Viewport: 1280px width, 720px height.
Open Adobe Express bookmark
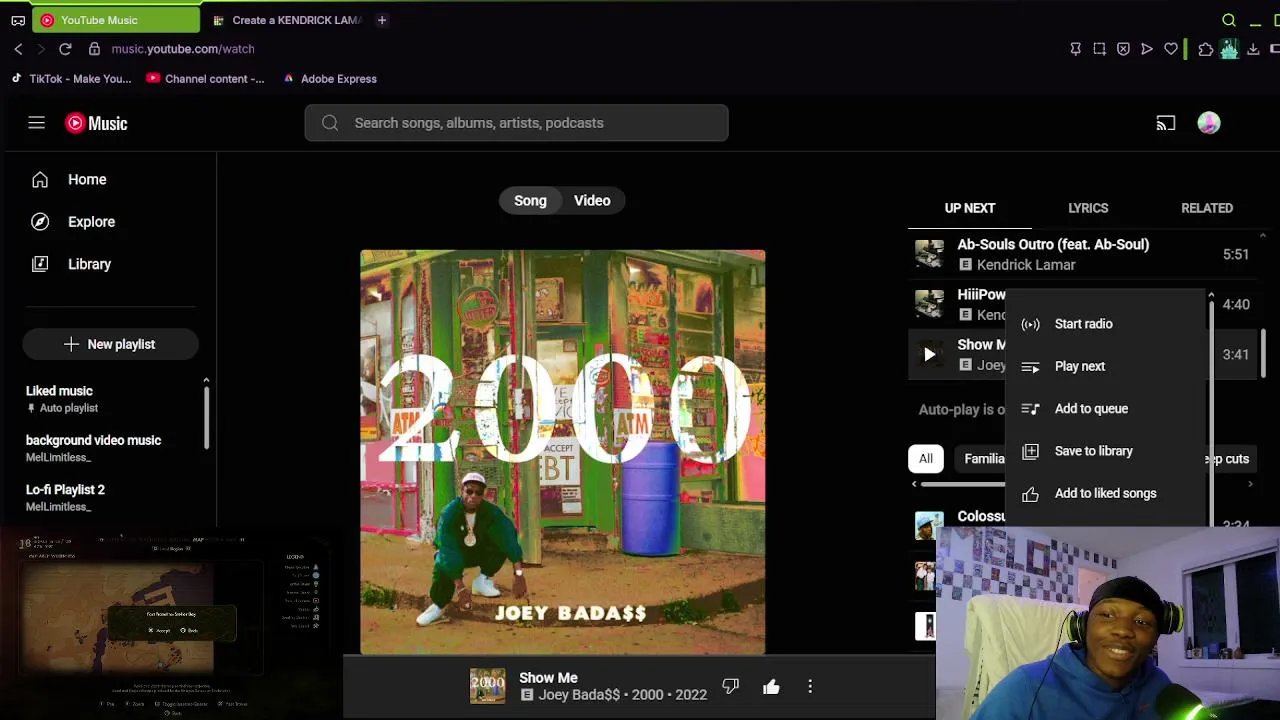point(329,79)
